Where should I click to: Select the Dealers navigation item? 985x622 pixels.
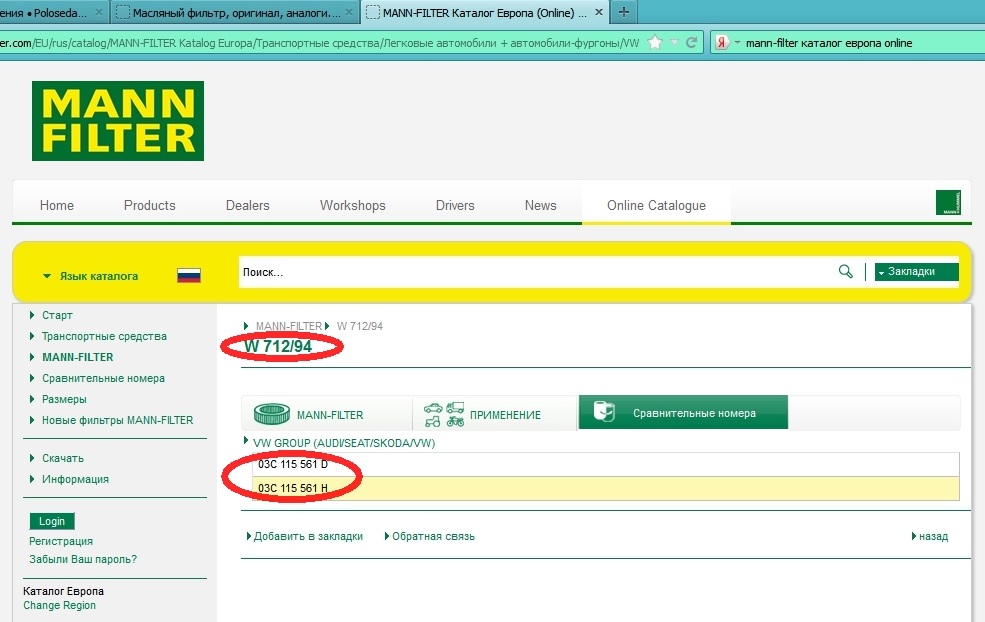tap(248, 205)
